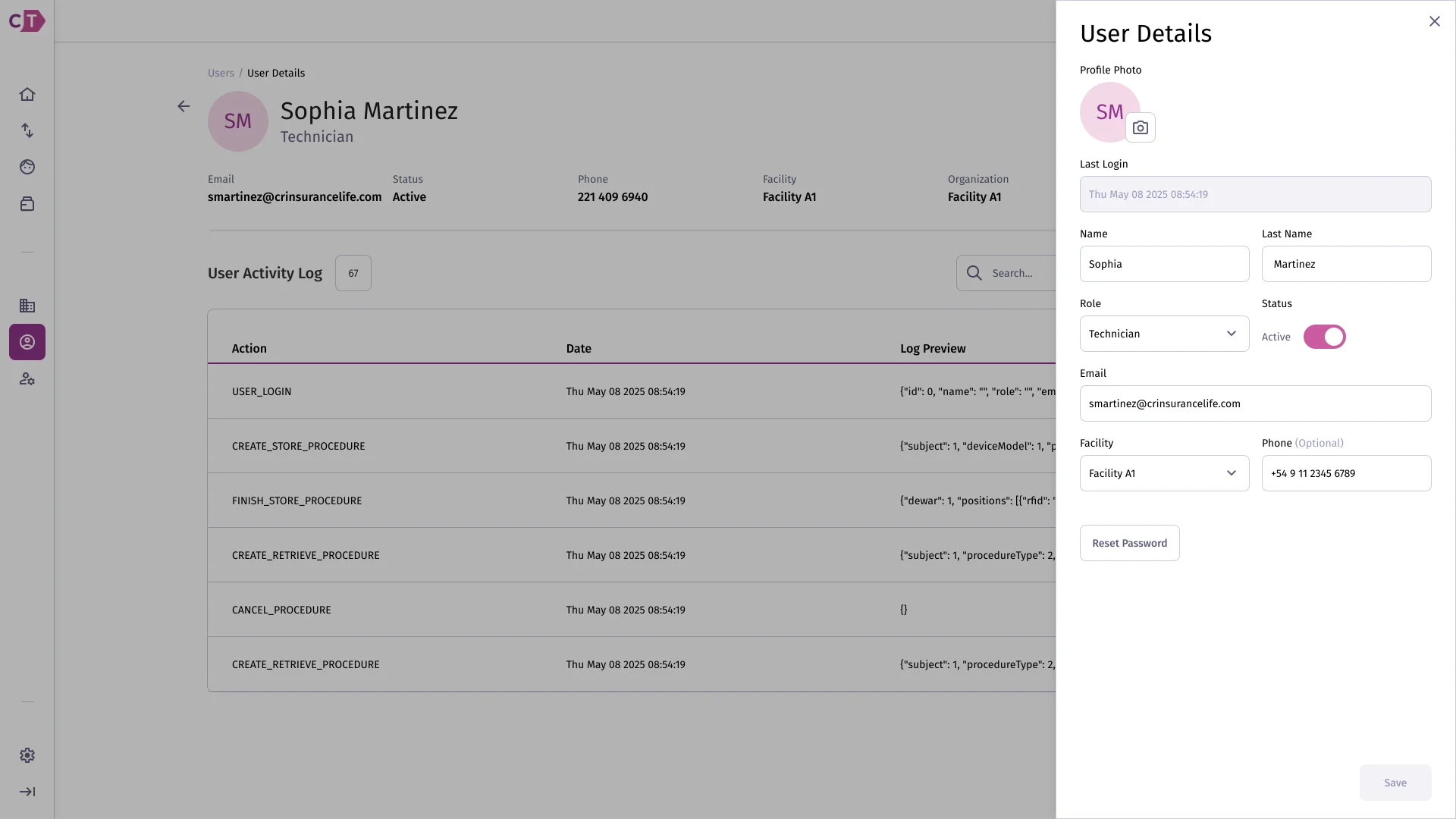This screenshot has width=1456, height=819.
Task: Click the Log Preview column header
Action: click(x=933, y=349)
